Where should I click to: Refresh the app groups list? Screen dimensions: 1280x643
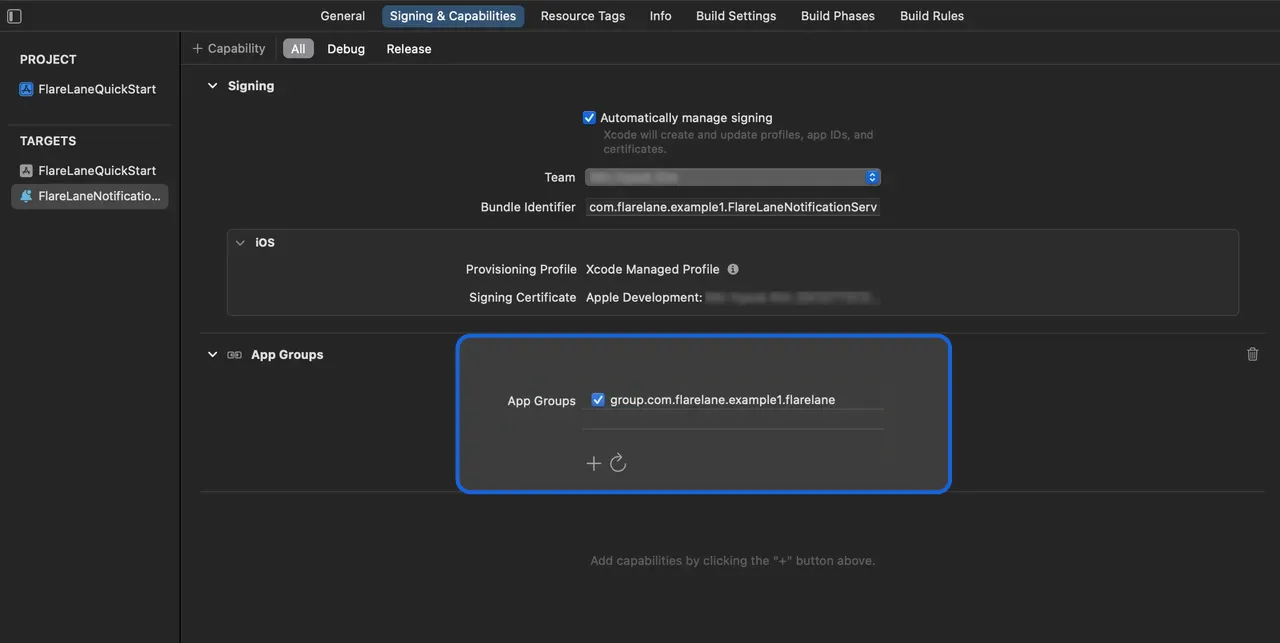[618, 462]
